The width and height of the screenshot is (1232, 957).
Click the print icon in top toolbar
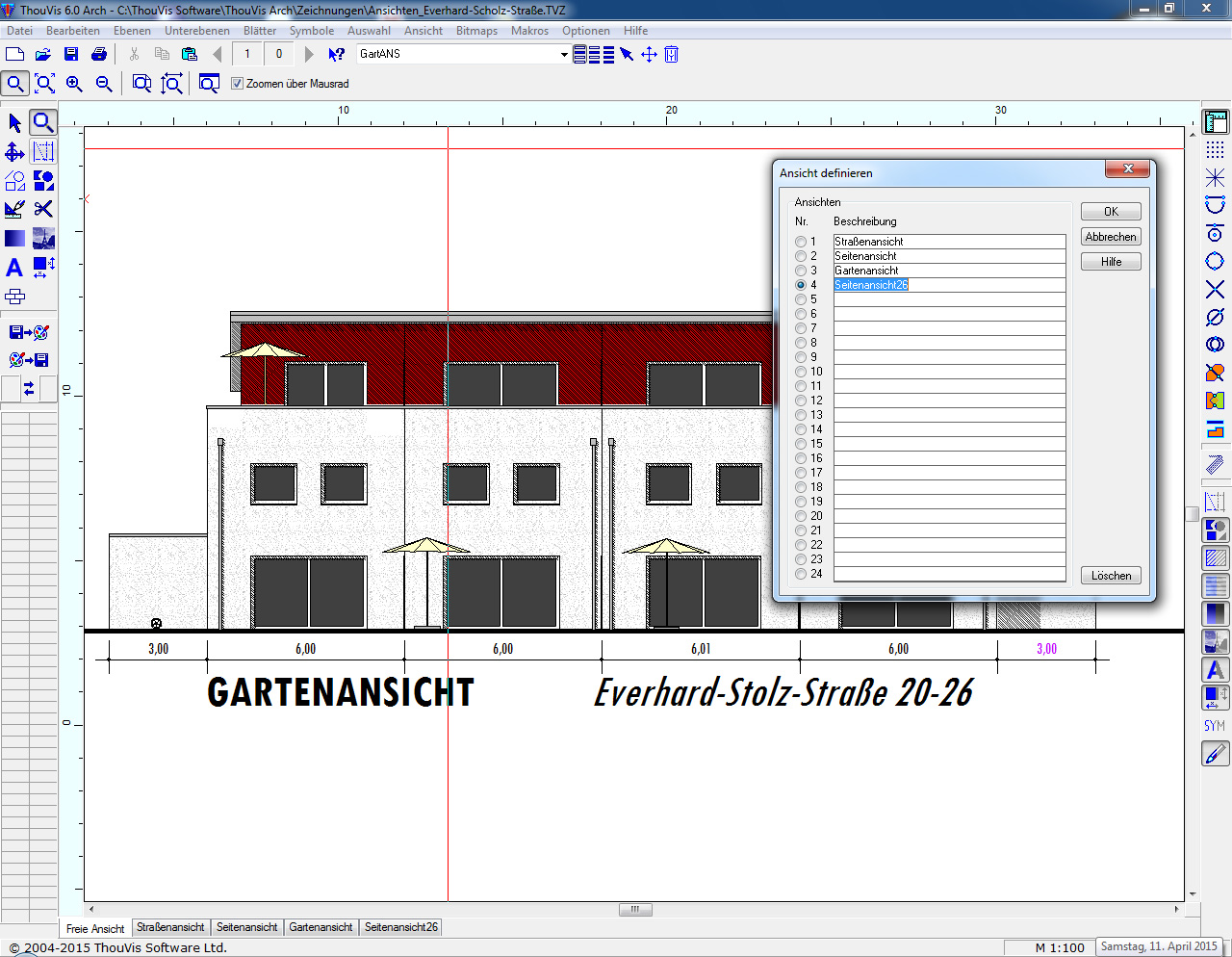point(99,55)
